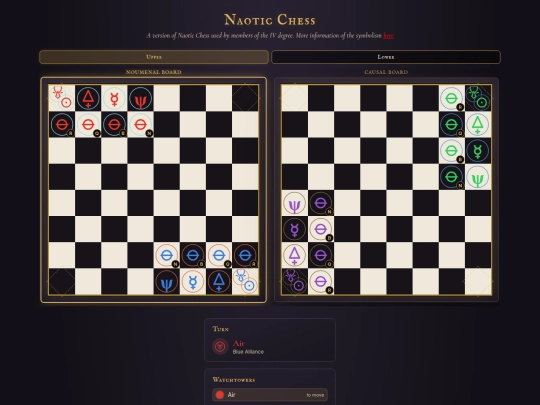The image size is (540, 405).
Task: Select the purple pawn marked N
Action: (x=321, y=203)
